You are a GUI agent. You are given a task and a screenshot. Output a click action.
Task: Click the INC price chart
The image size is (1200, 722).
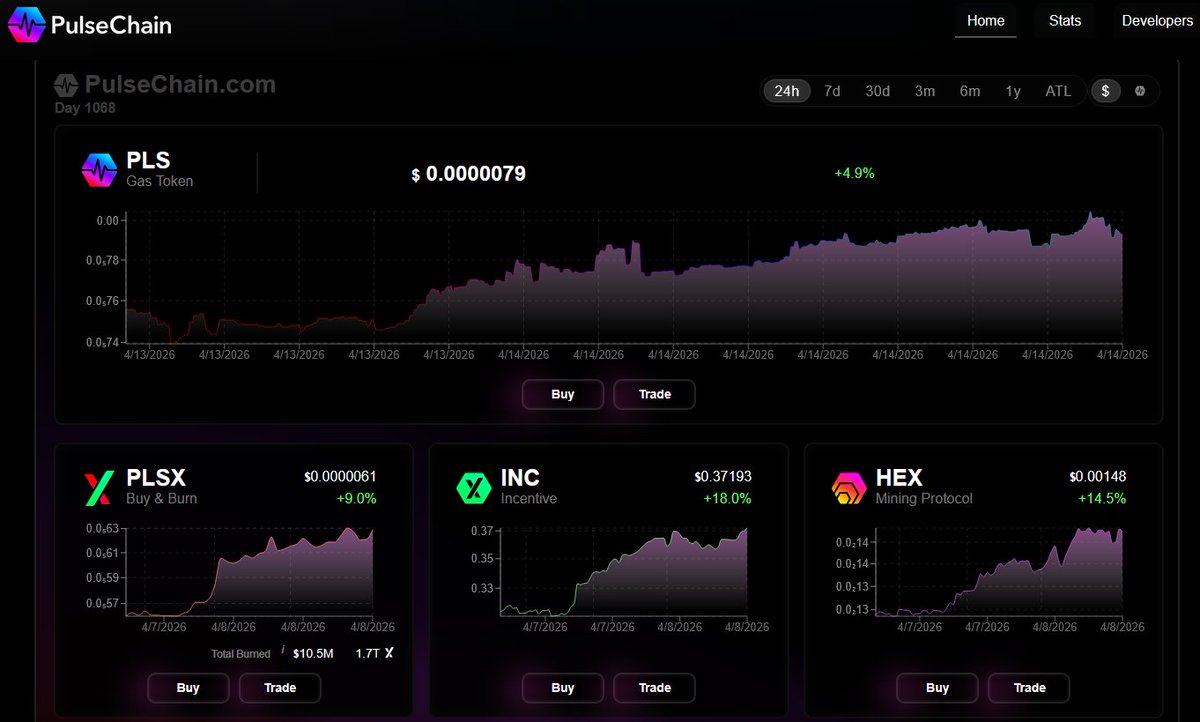(x=623, y=570)
